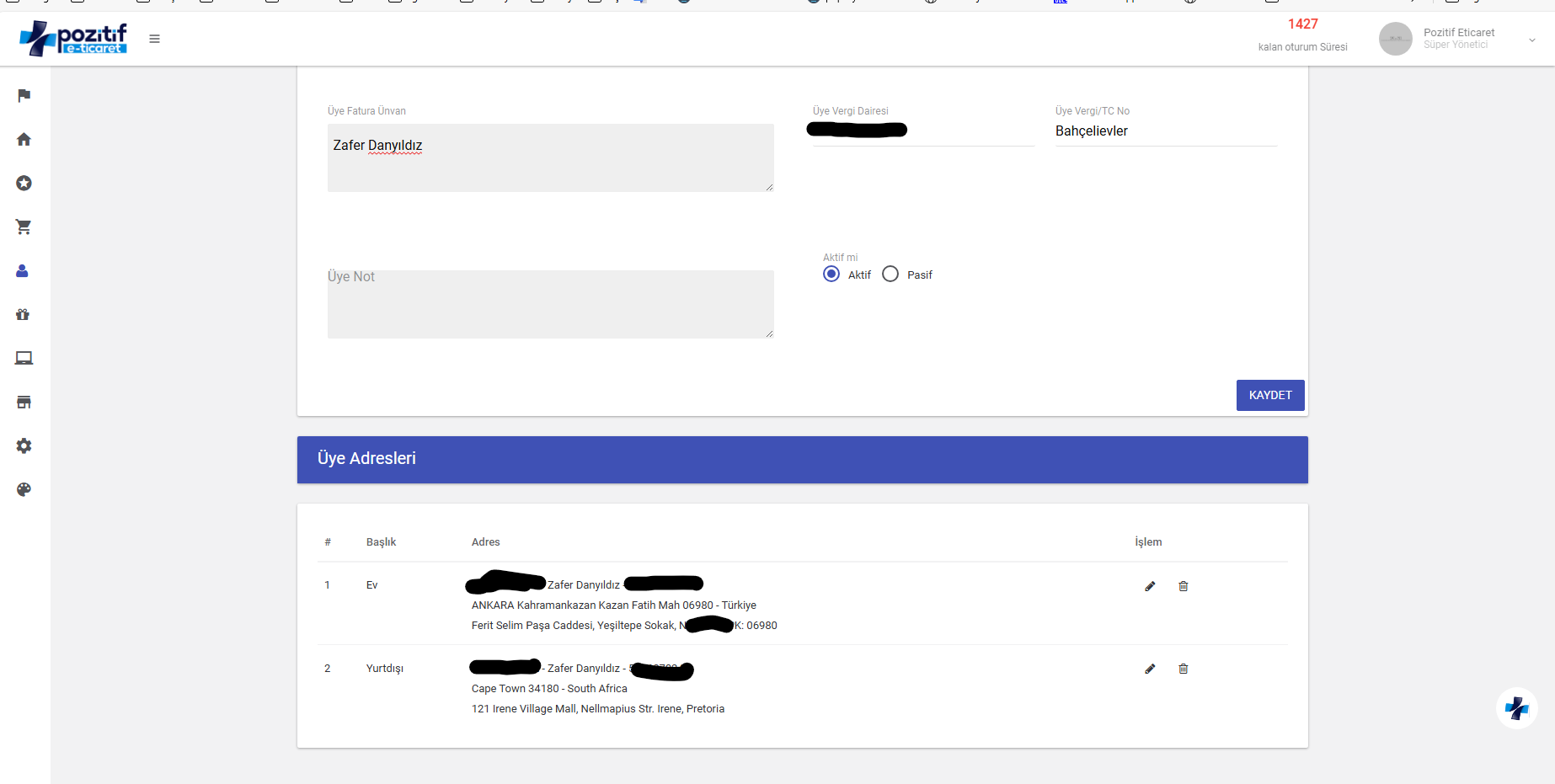Click the star circle sidebar icon
The image size is (1555, 784).
[x=24, y=183]
